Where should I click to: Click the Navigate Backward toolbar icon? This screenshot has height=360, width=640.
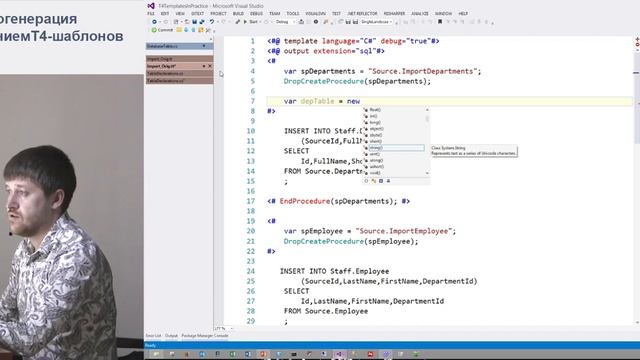click(154, 22)
